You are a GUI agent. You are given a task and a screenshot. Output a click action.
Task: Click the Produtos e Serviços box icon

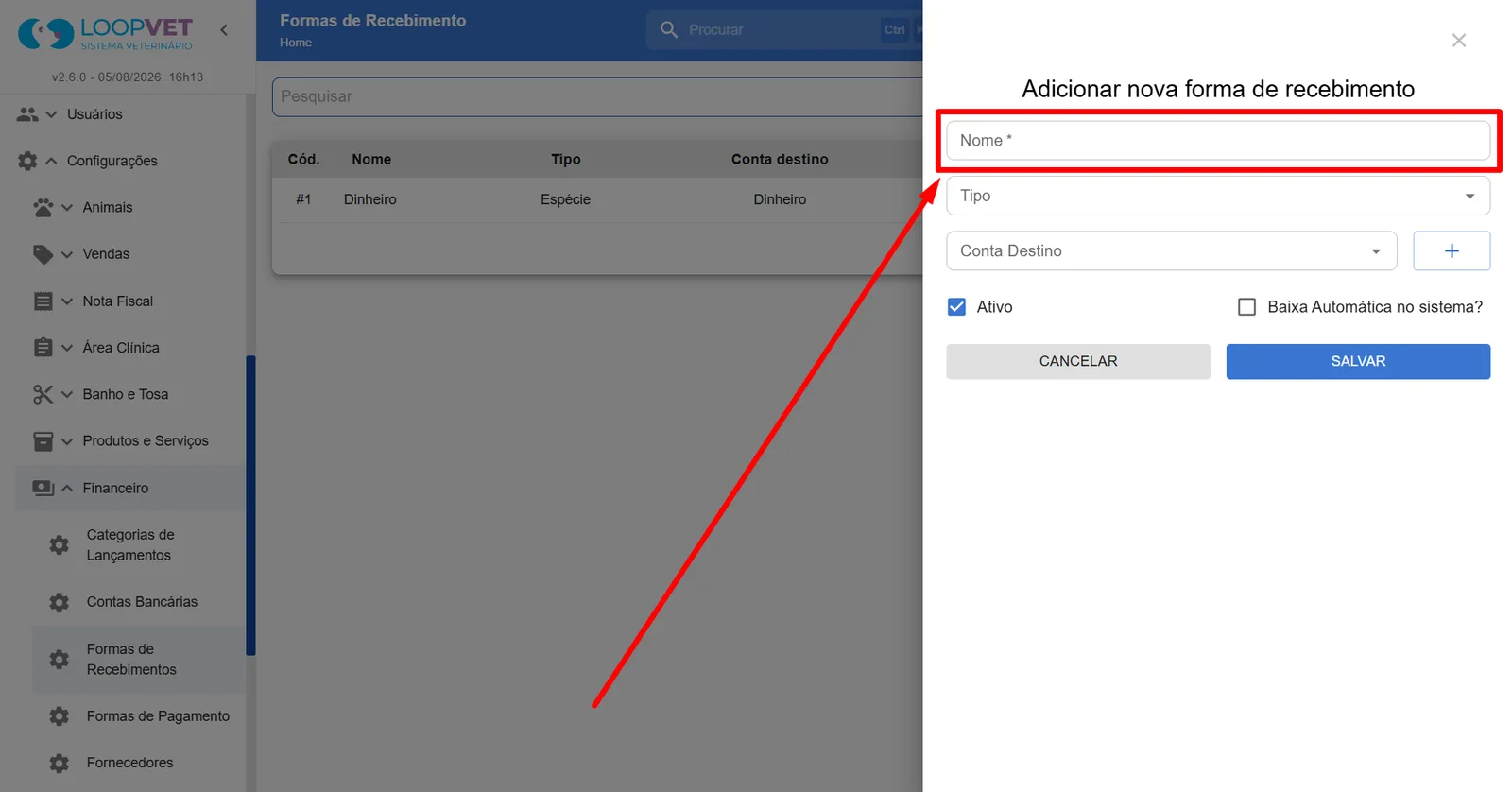point(43,441)
